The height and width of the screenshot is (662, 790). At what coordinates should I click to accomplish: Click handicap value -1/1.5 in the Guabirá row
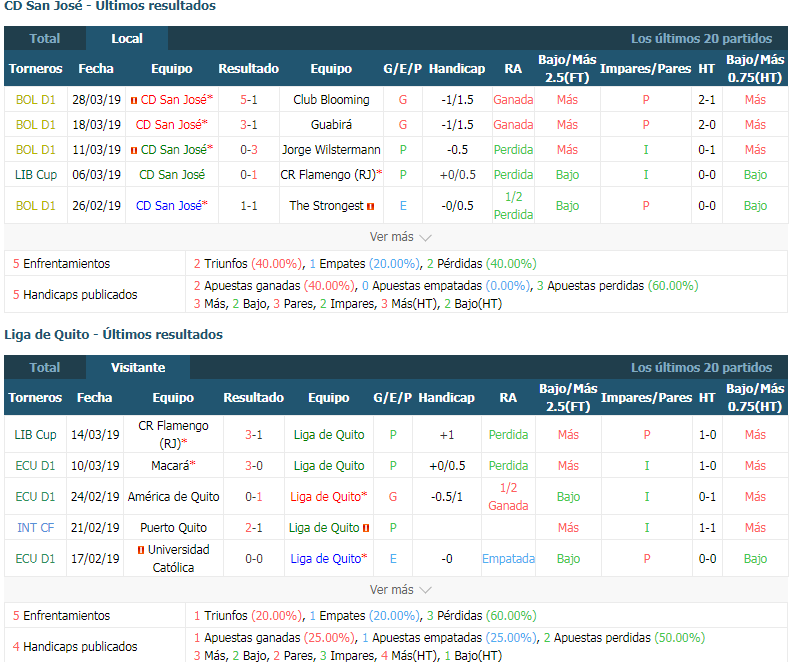(x=457, y=124)
